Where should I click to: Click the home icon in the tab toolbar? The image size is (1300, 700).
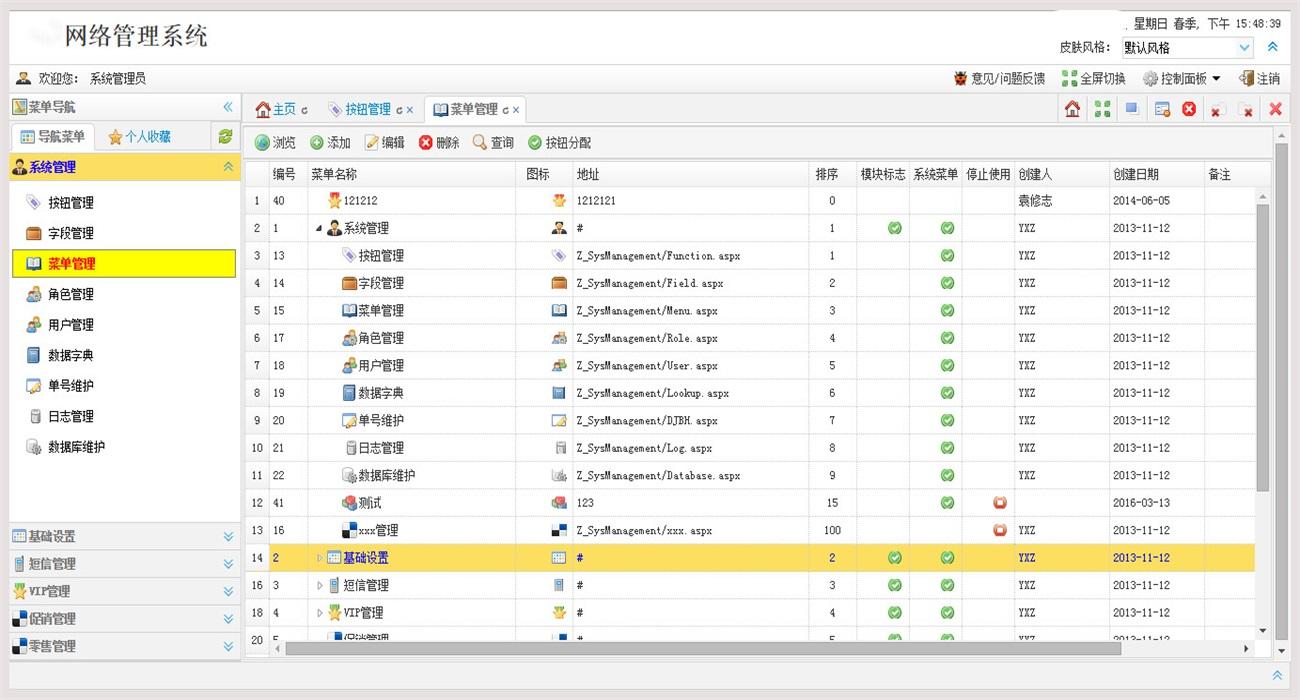tap(1072, 110)
